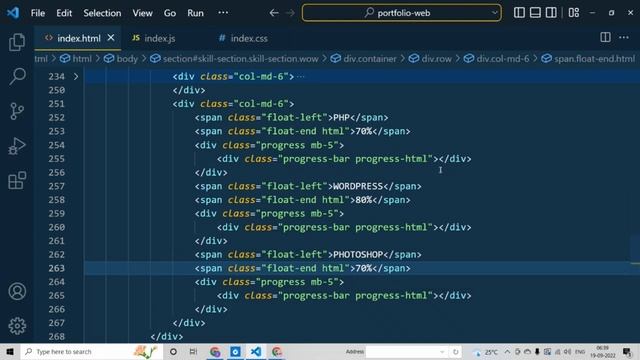640x360 pixels.
Task: Open the Go menu
Action: coord(170,13)
